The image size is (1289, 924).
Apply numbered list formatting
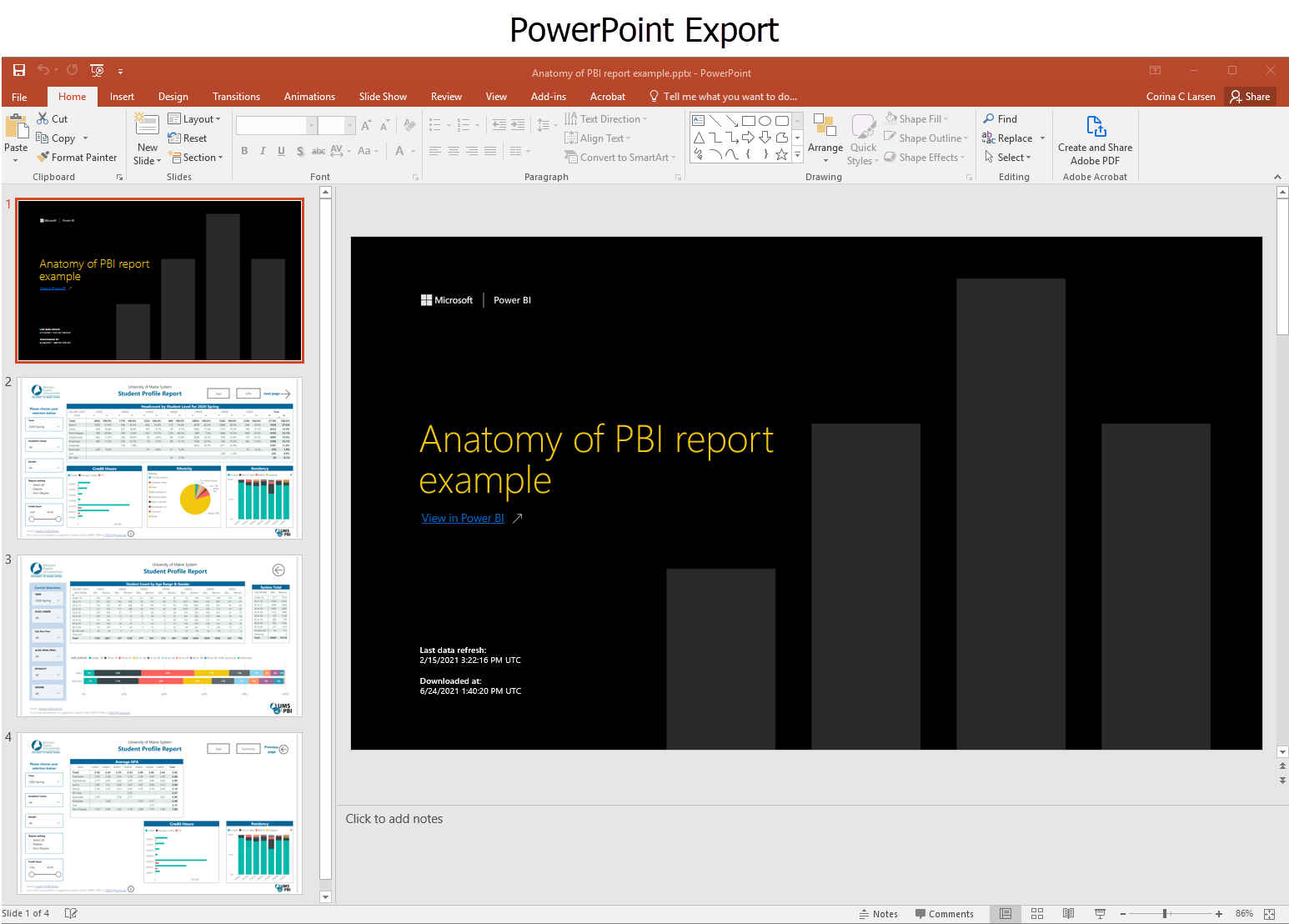[464, 125]
